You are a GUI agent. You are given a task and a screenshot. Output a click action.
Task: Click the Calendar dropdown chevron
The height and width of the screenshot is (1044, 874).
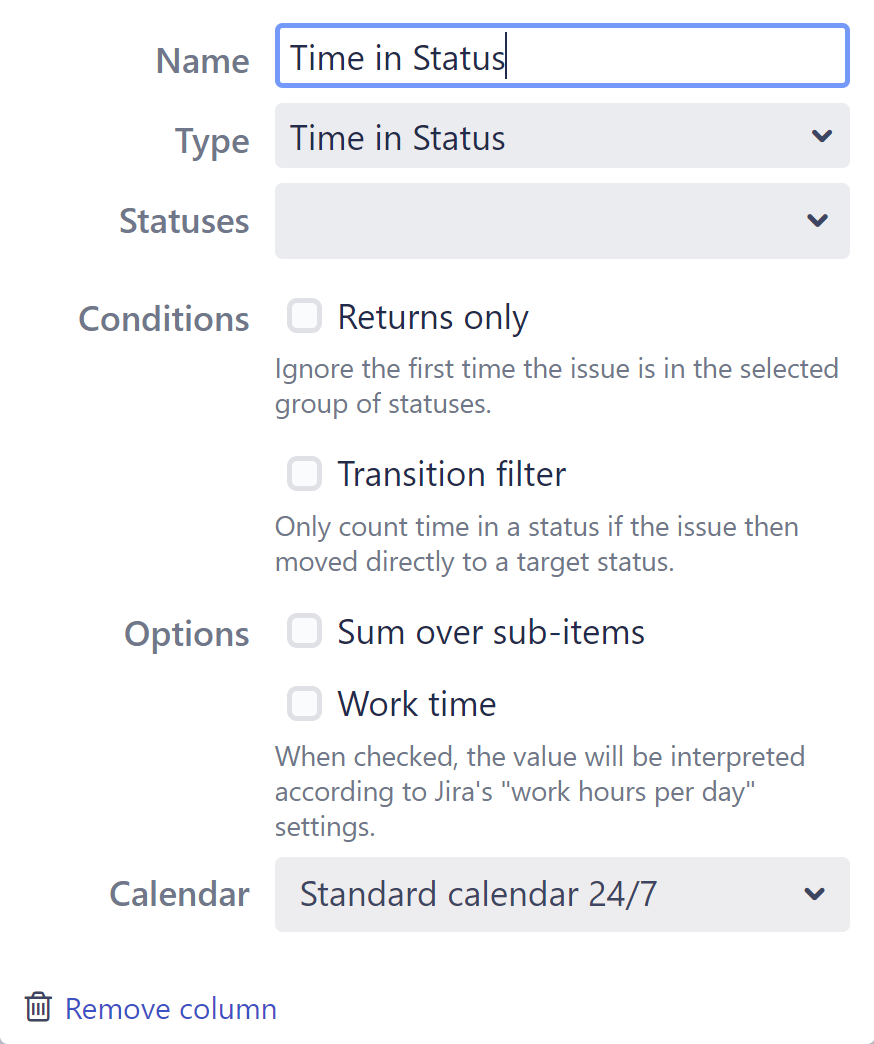coord(817,895)
